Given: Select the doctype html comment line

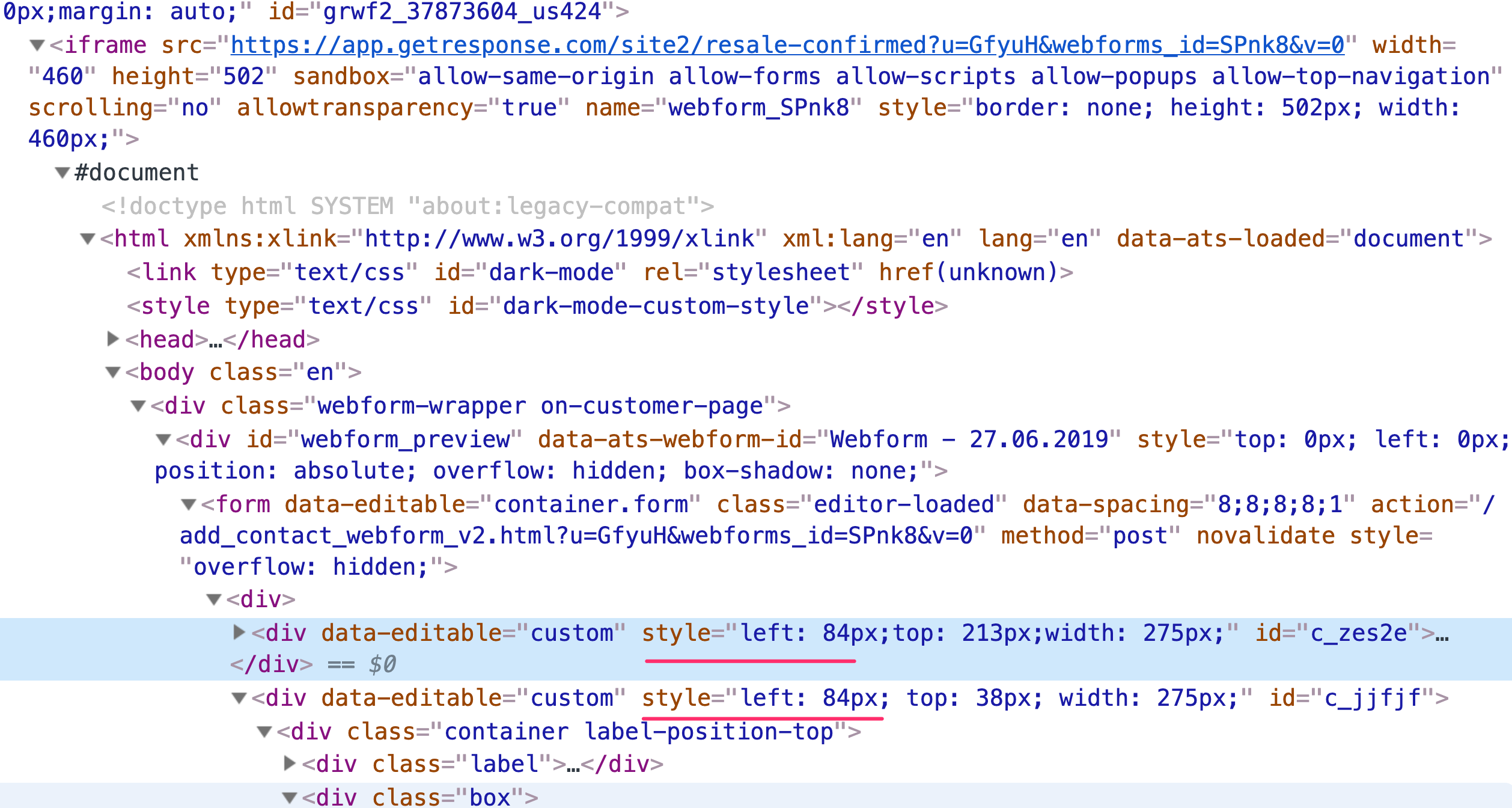Looking at the screenshot, I should [x=408, y=206].
